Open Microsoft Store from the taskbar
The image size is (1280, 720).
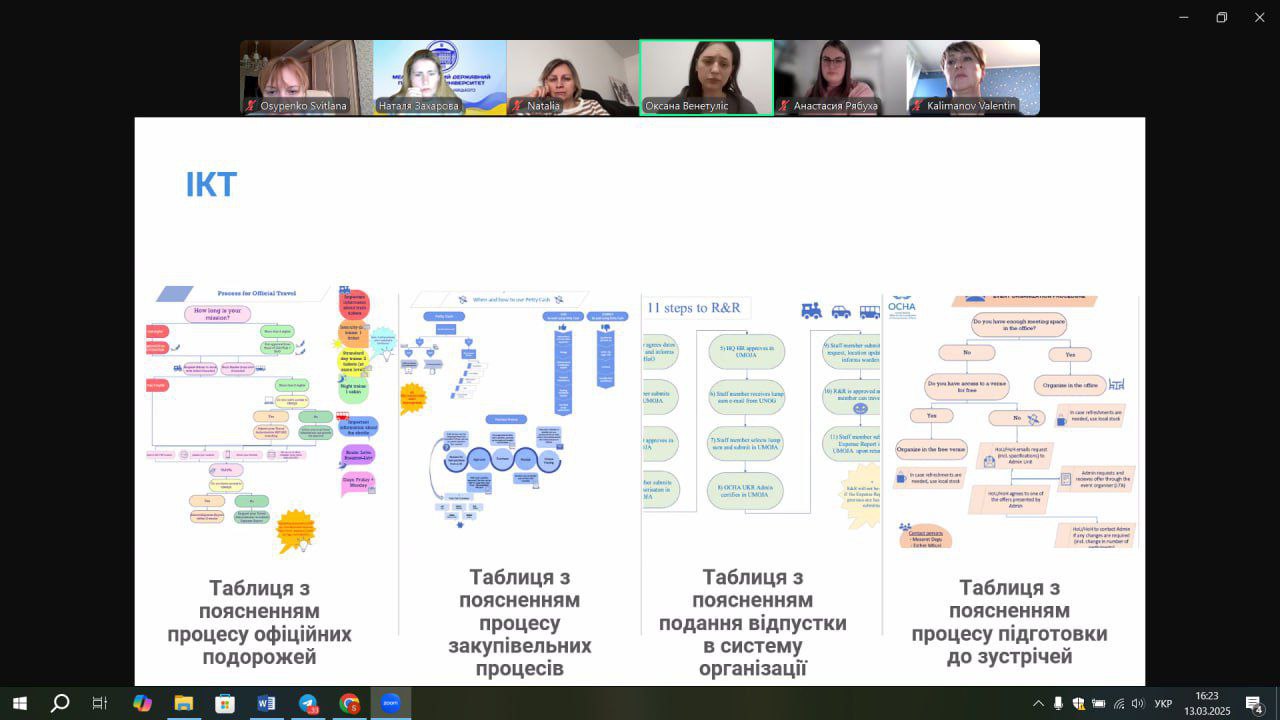tap(225, 703)
